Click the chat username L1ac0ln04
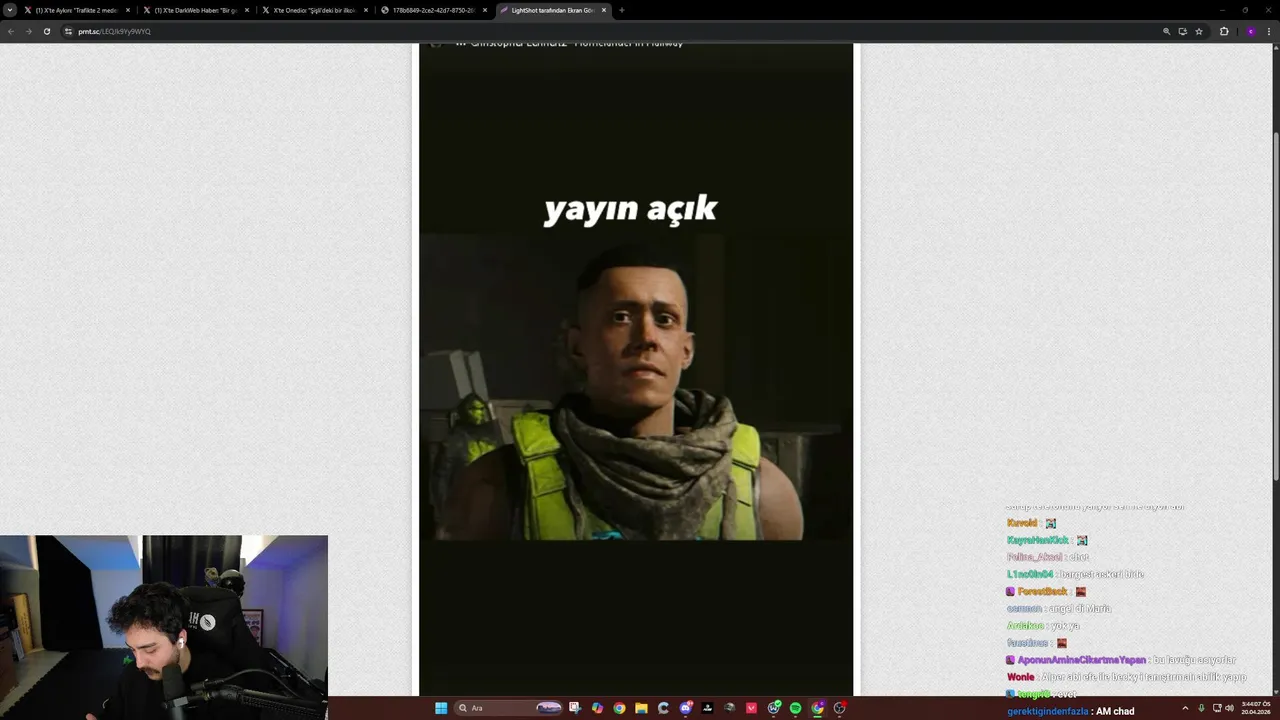The height and width of the screenshot is (720, 1280). [1030, 574]
